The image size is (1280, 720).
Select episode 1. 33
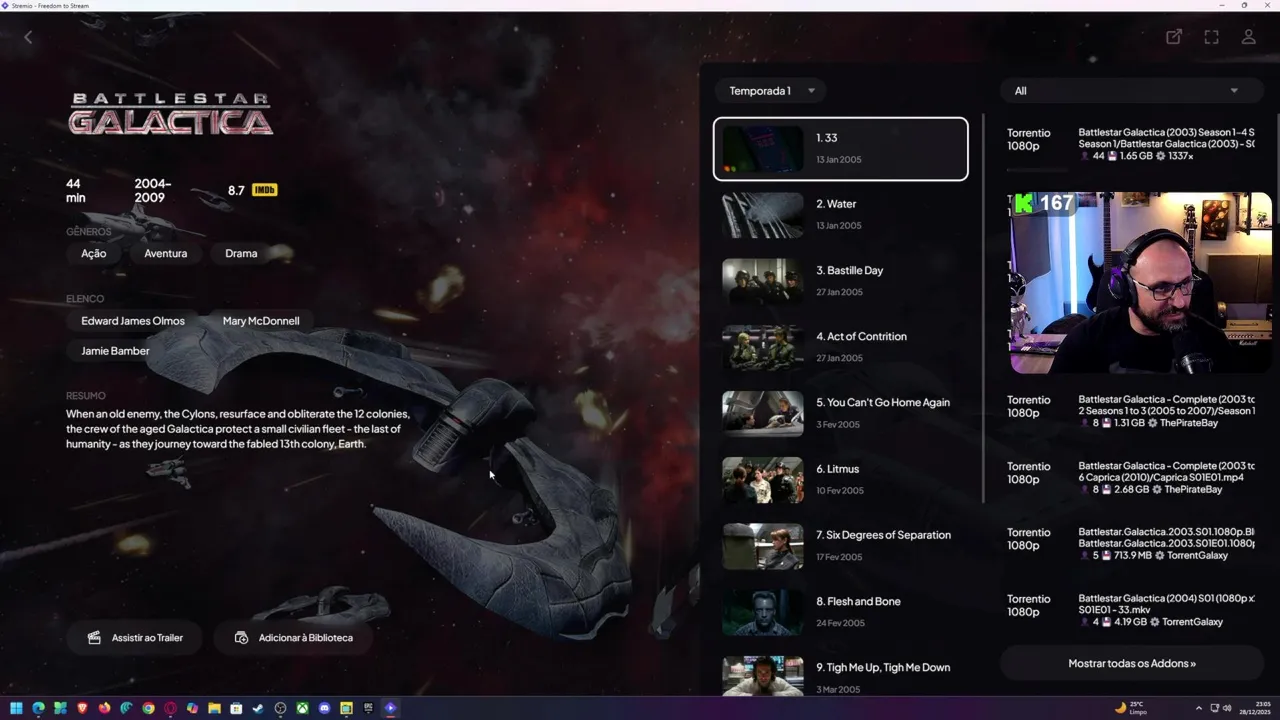(840, 149)
